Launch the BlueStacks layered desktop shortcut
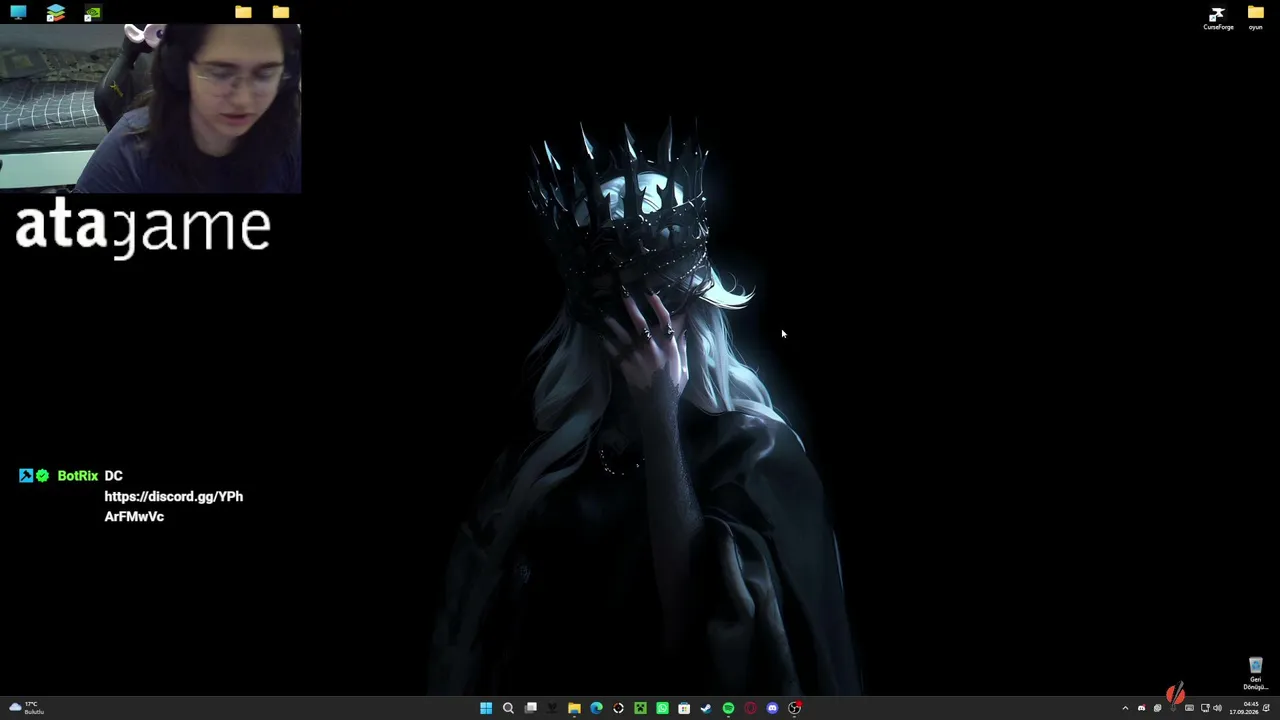Viewport: 1280px width, 720px height. coord(55,12)
